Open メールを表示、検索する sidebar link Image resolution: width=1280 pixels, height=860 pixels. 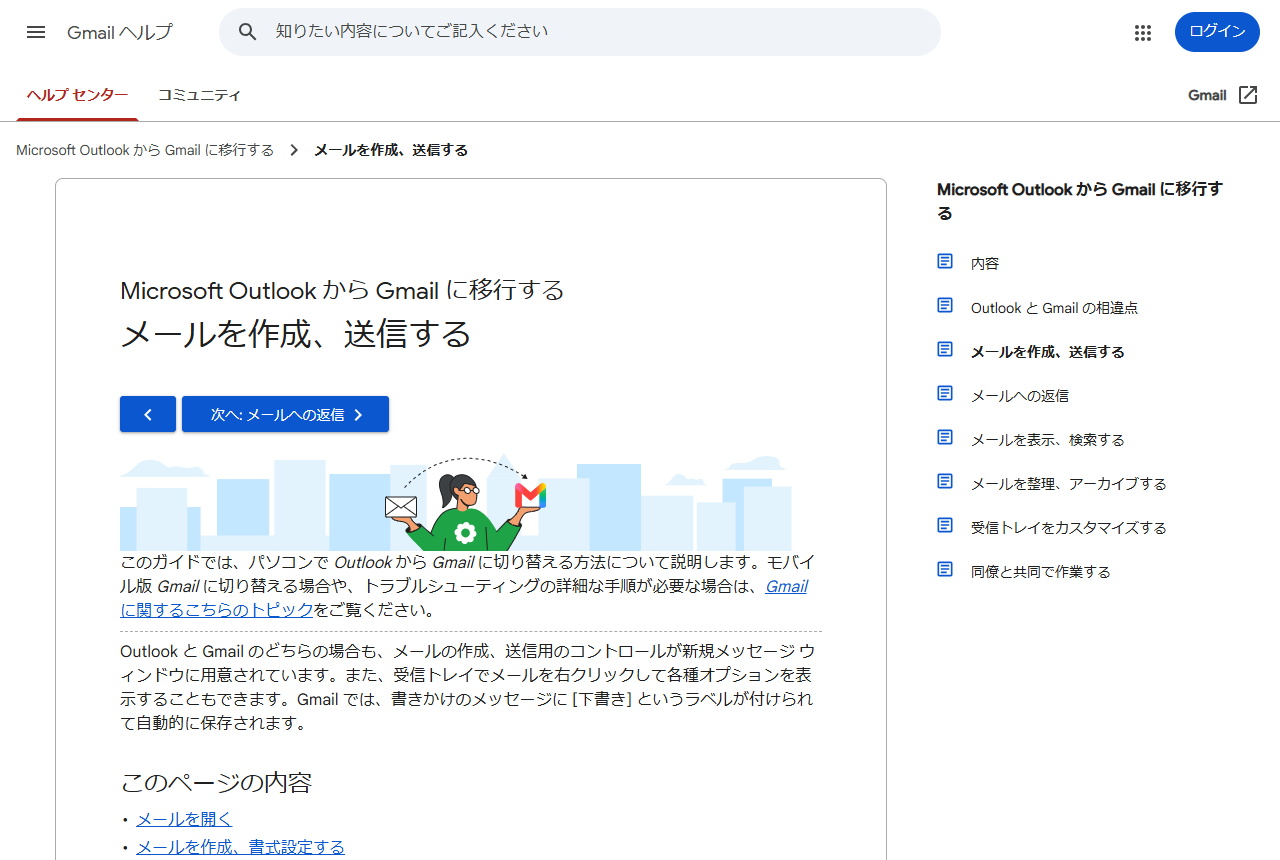coord(1048,440)
